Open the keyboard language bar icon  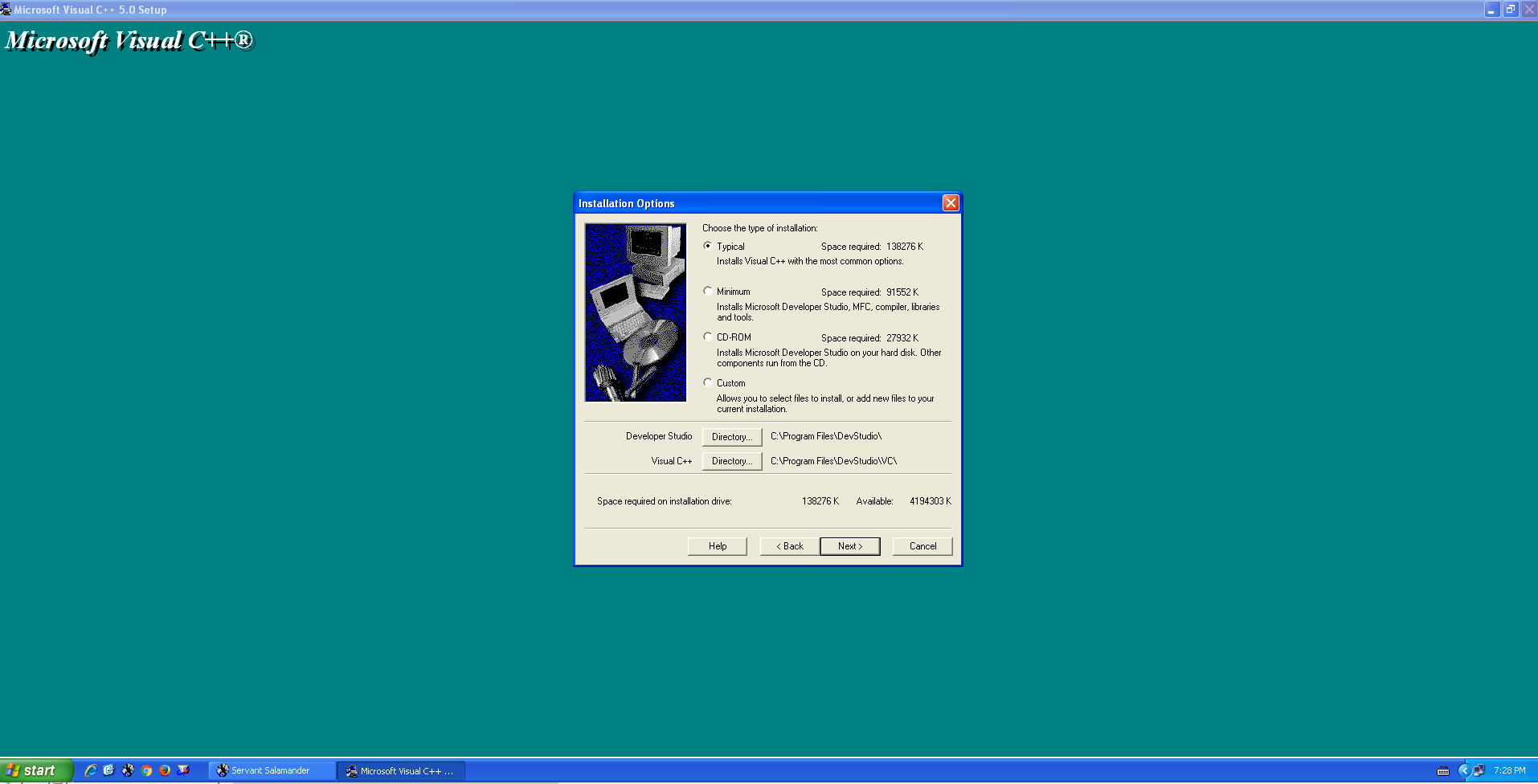point(1443,771)
